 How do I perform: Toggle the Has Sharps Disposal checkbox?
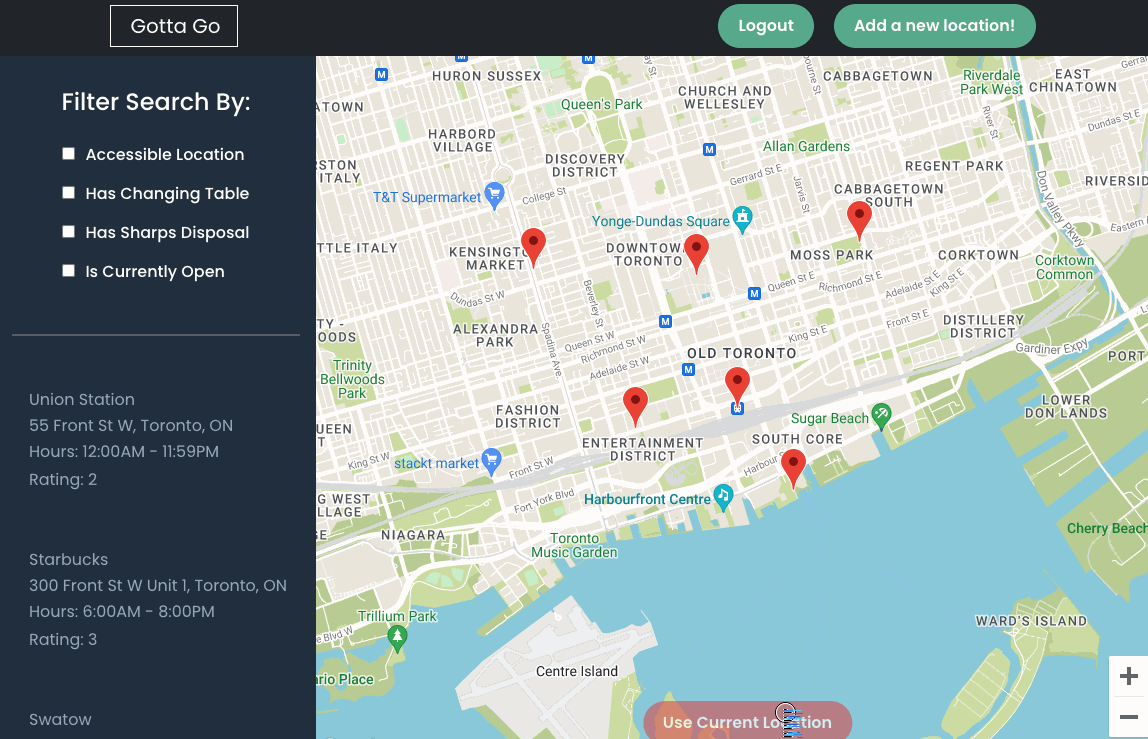click(69, 231)
